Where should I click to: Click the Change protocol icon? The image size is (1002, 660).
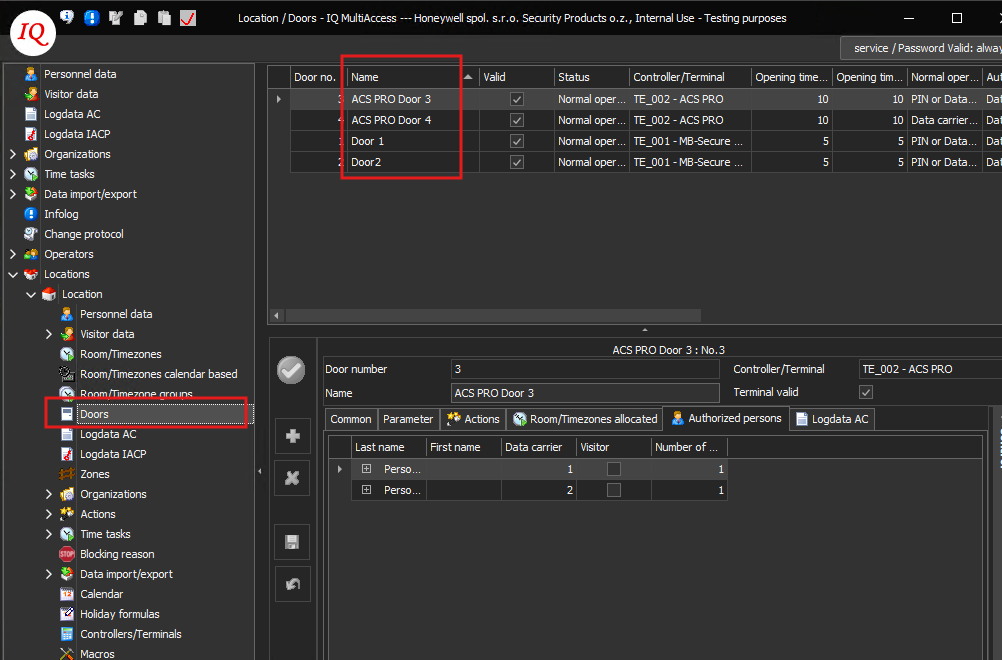click(31, 234)
